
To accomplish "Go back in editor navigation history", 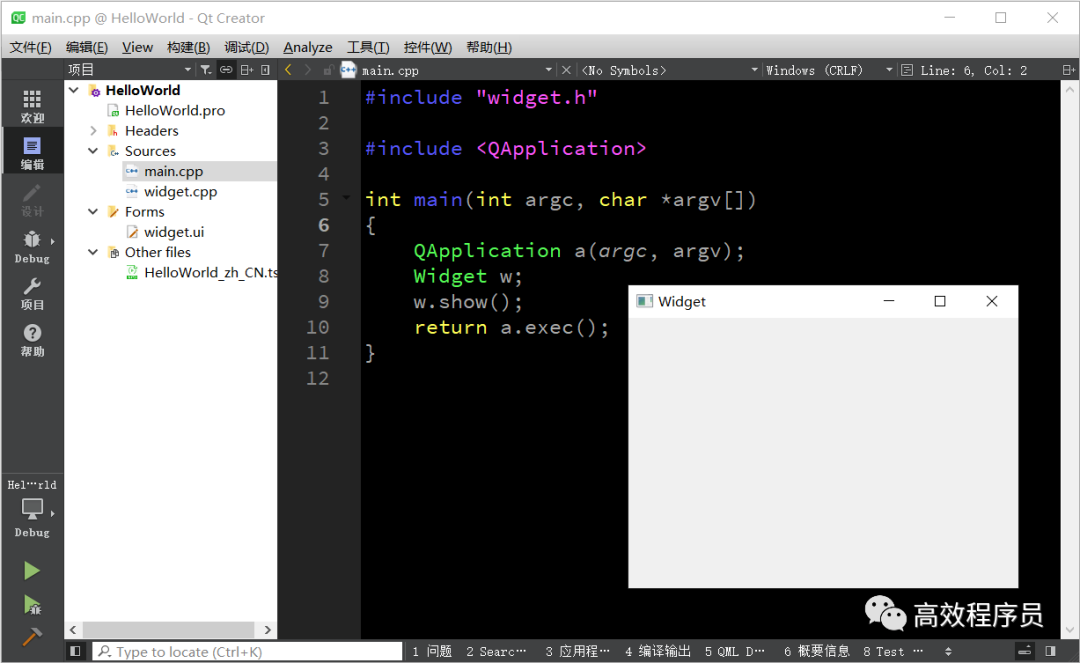I will 288,70.
